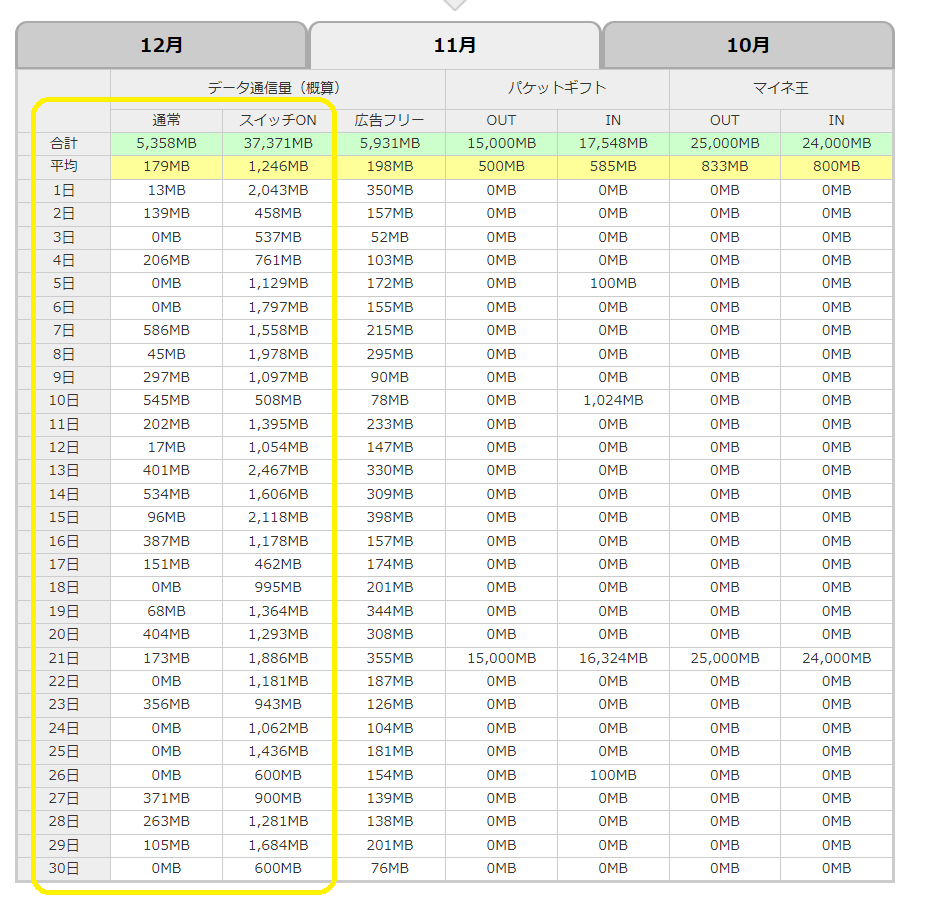The width and height of the screenshot is (933, 901).
Task: Click the 1,181MB cell for 22日
Action: coord(278,682)
